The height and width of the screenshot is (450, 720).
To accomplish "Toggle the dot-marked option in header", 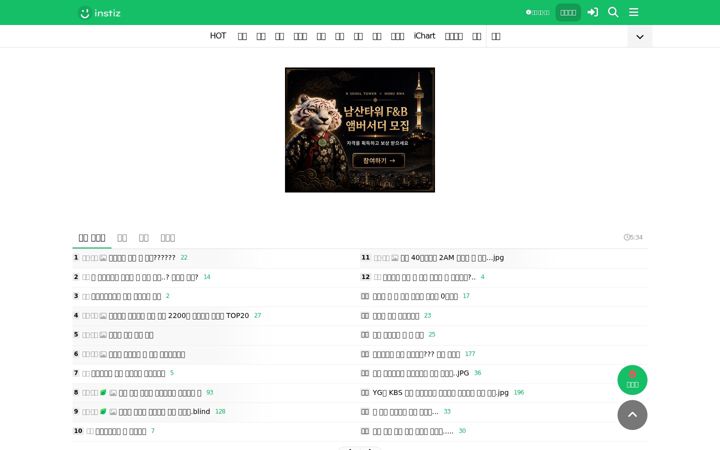I will (x=538, y=12).
